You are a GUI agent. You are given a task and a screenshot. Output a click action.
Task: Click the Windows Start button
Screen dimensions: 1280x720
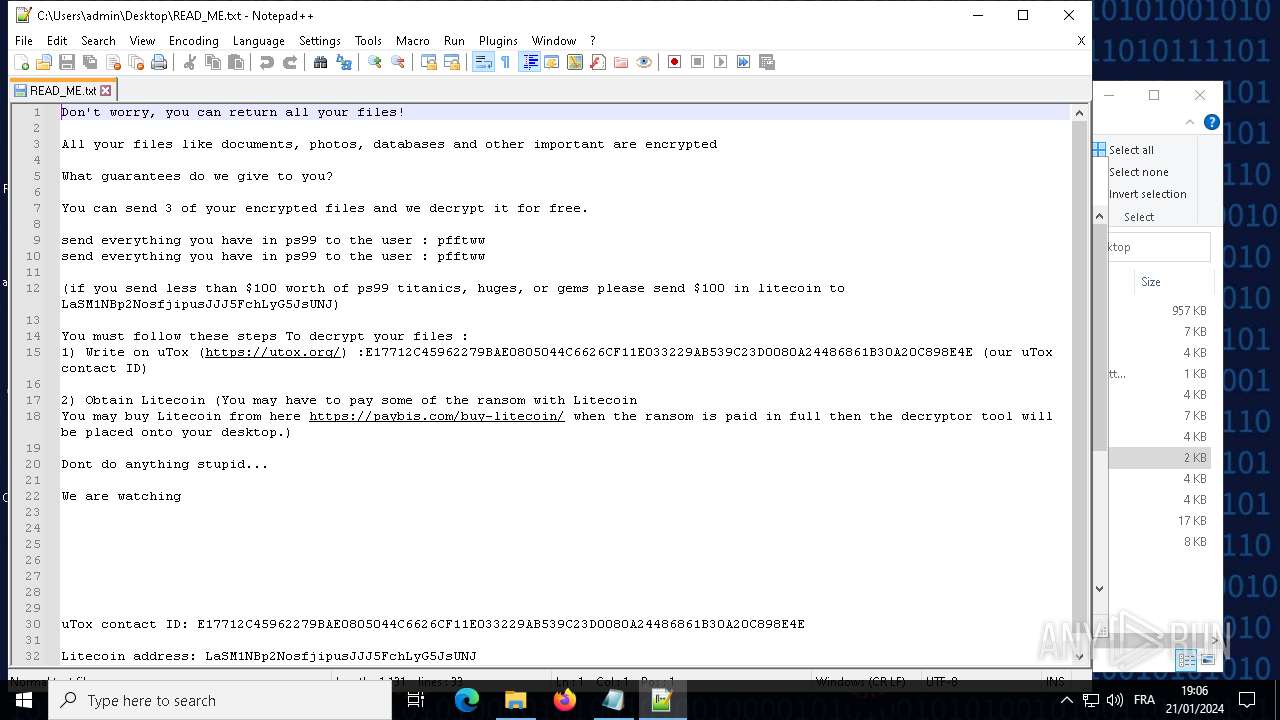(x=23, y=700)
